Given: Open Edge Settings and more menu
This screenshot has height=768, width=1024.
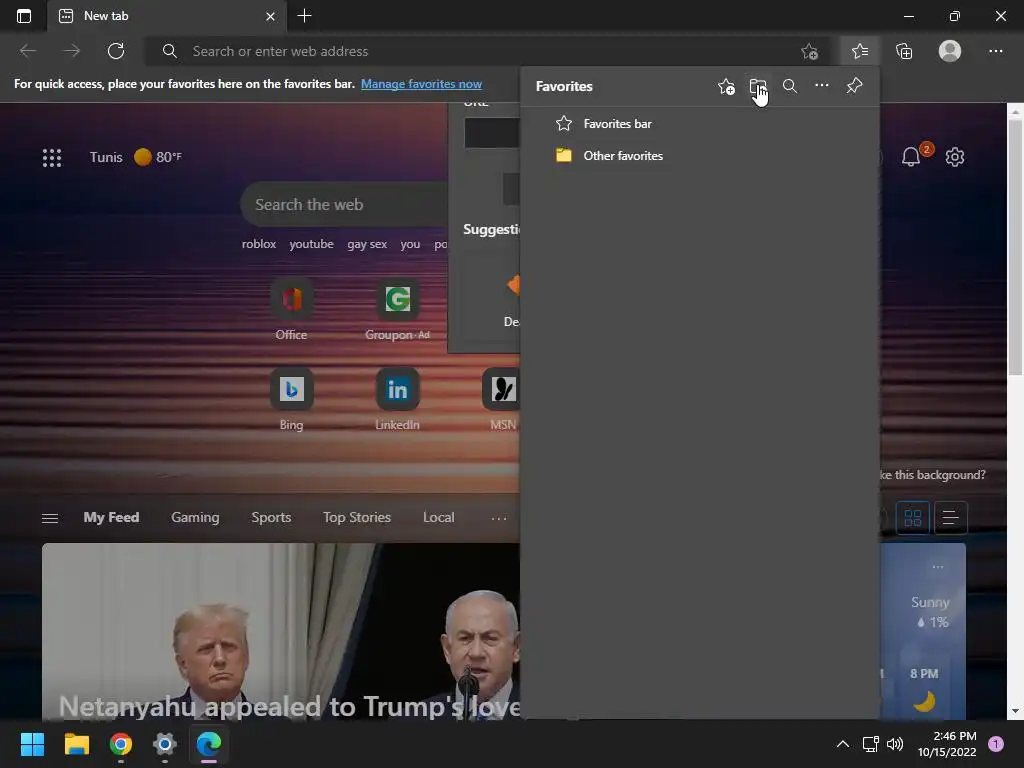Looking at the screenshot, I should pos(995,51).
